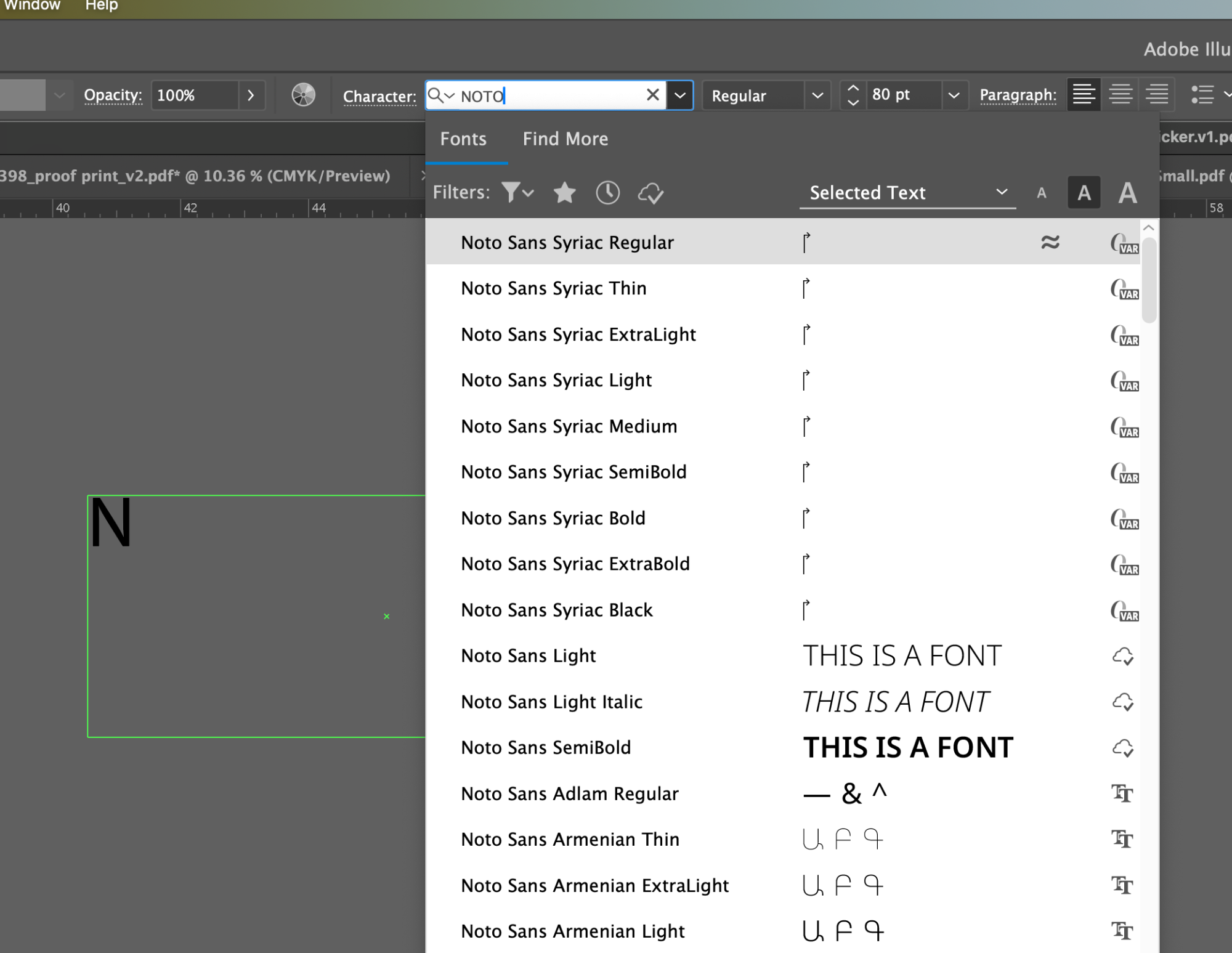Viewport: 1232px width, 953px height.
Task: Click variable font icon for Syriac Light
Action: [1124, 381]
